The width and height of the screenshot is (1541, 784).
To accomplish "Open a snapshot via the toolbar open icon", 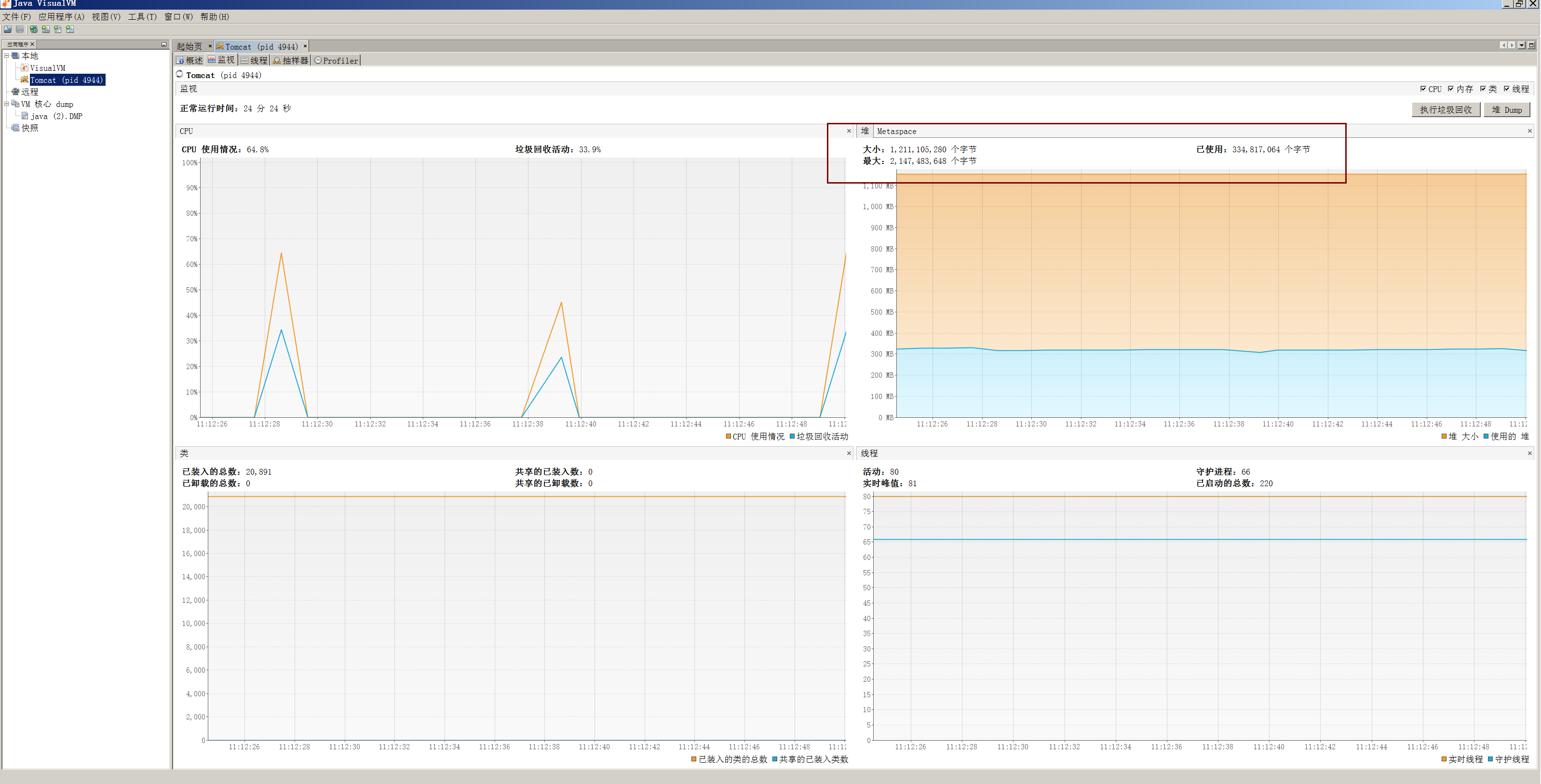I will (8, 30).
